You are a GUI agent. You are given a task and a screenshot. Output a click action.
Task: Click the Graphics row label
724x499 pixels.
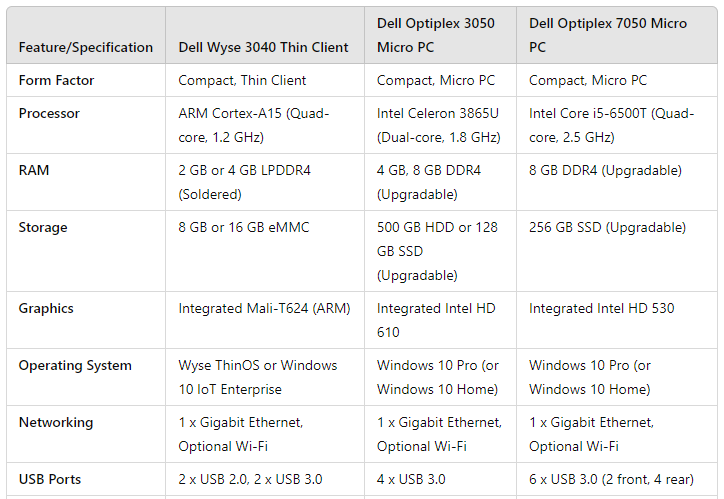(x=46, y=308)
